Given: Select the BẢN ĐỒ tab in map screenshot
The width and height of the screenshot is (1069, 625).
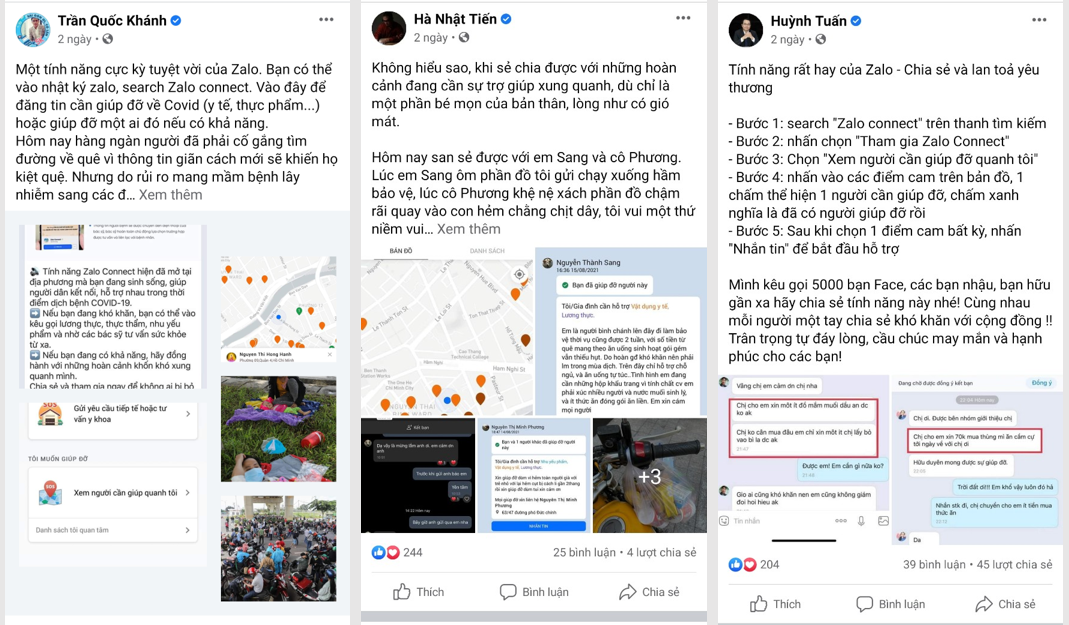Looking at the screenshot, I should coord(401,251).
